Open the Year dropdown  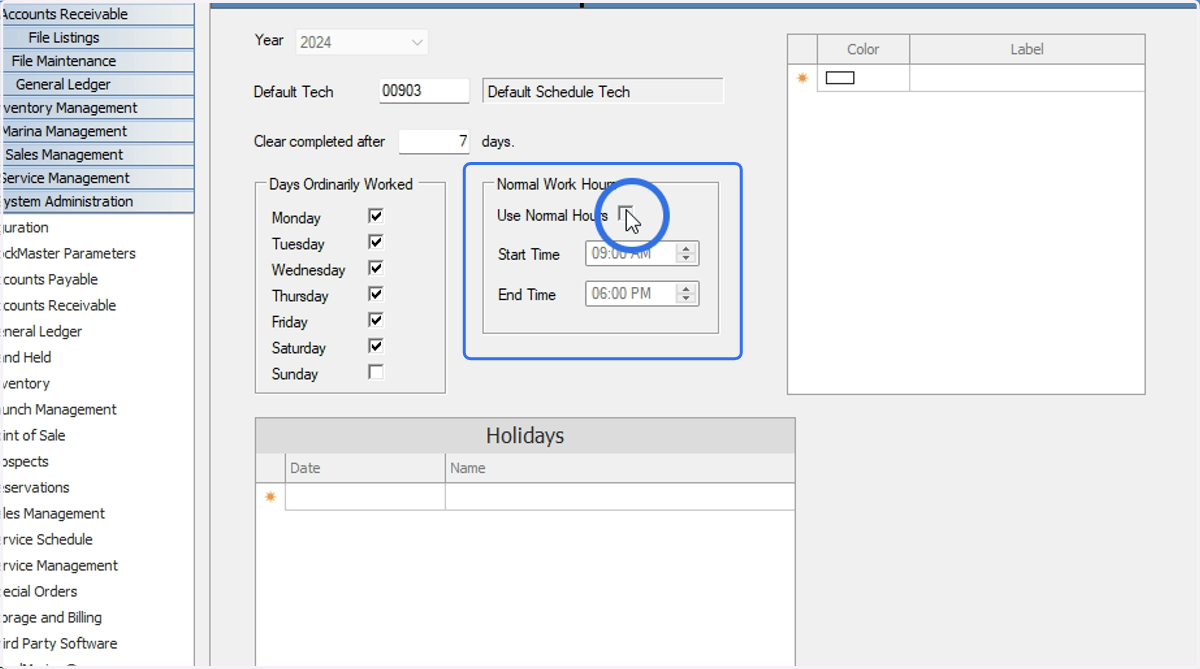coord(362,42)
